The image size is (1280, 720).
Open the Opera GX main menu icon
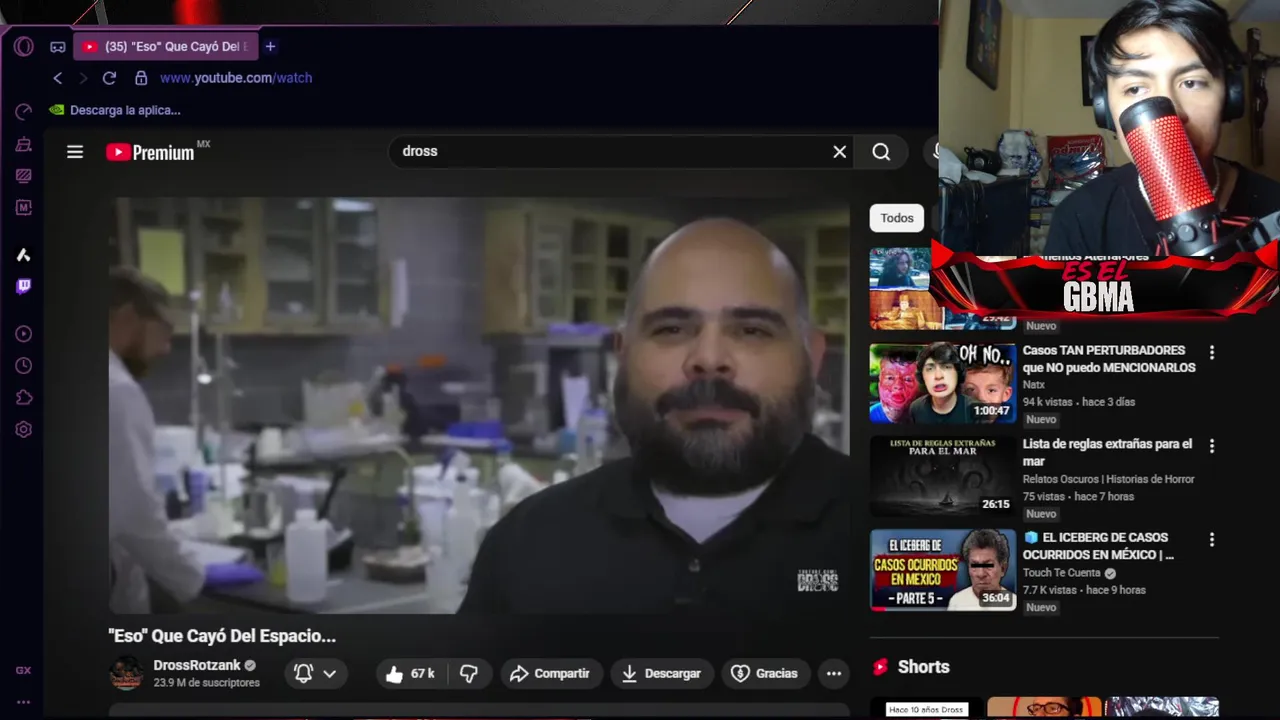(x=24, y=47)
